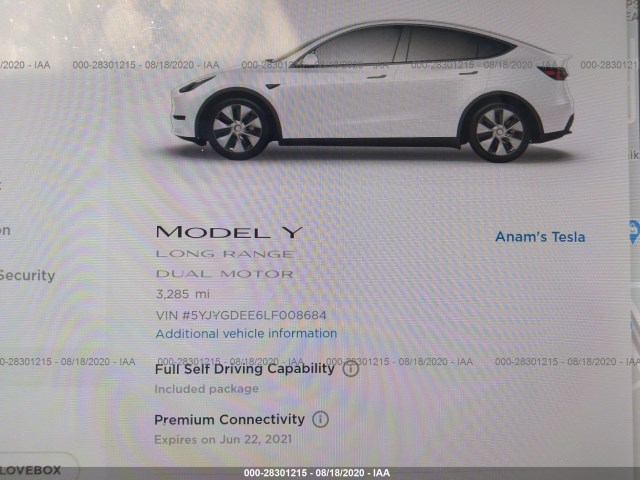Click the Model Y heading
The image size is (640, 480).
(229, 232)
